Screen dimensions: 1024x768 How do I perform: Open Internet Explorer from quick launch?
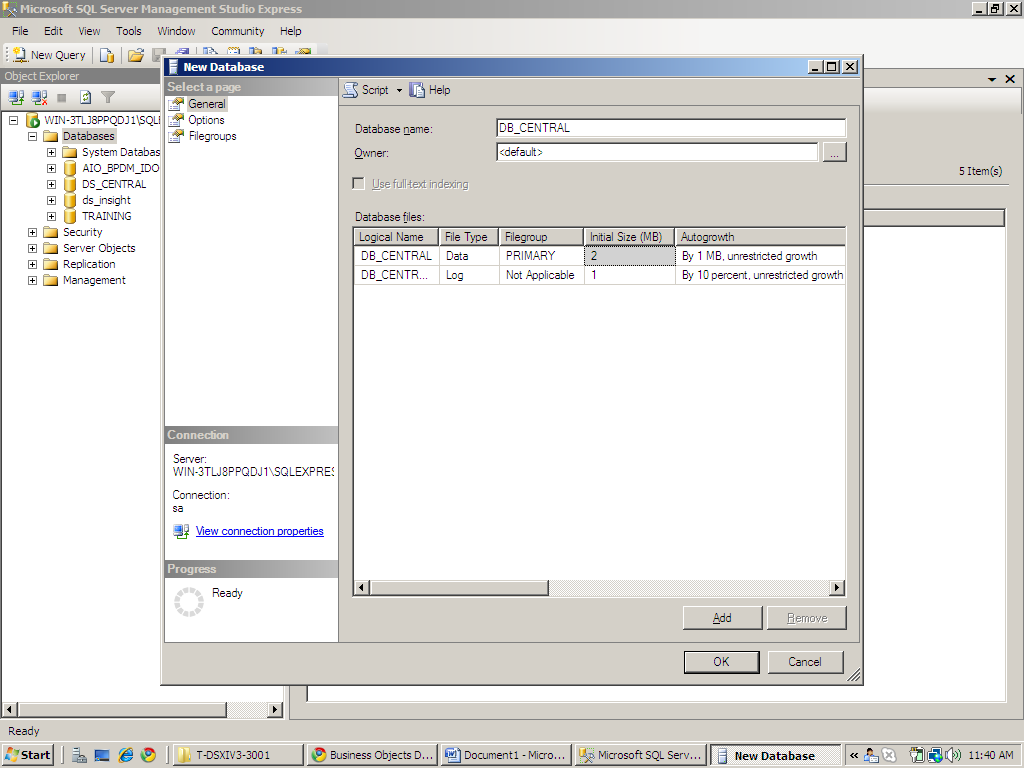pos(125,755)
